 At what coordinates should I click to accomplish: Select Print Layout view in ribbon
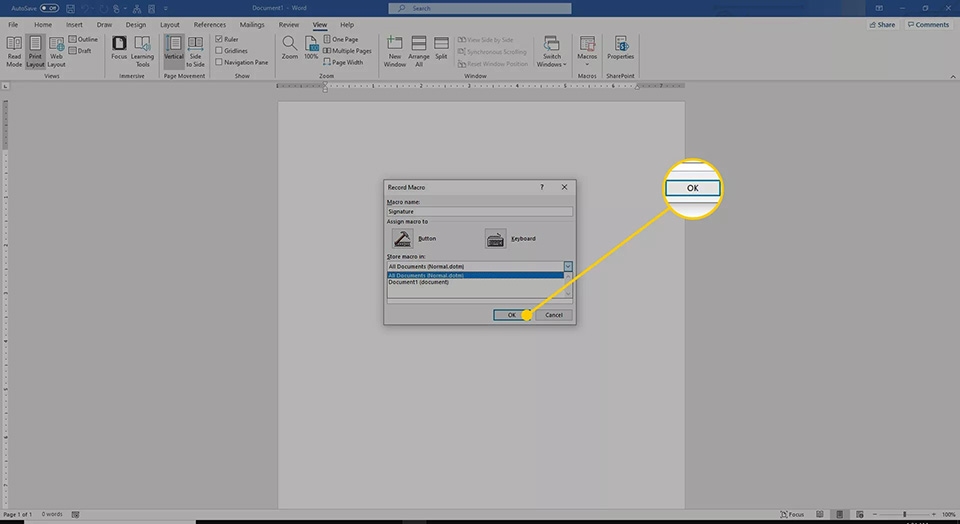coord(35,51)
